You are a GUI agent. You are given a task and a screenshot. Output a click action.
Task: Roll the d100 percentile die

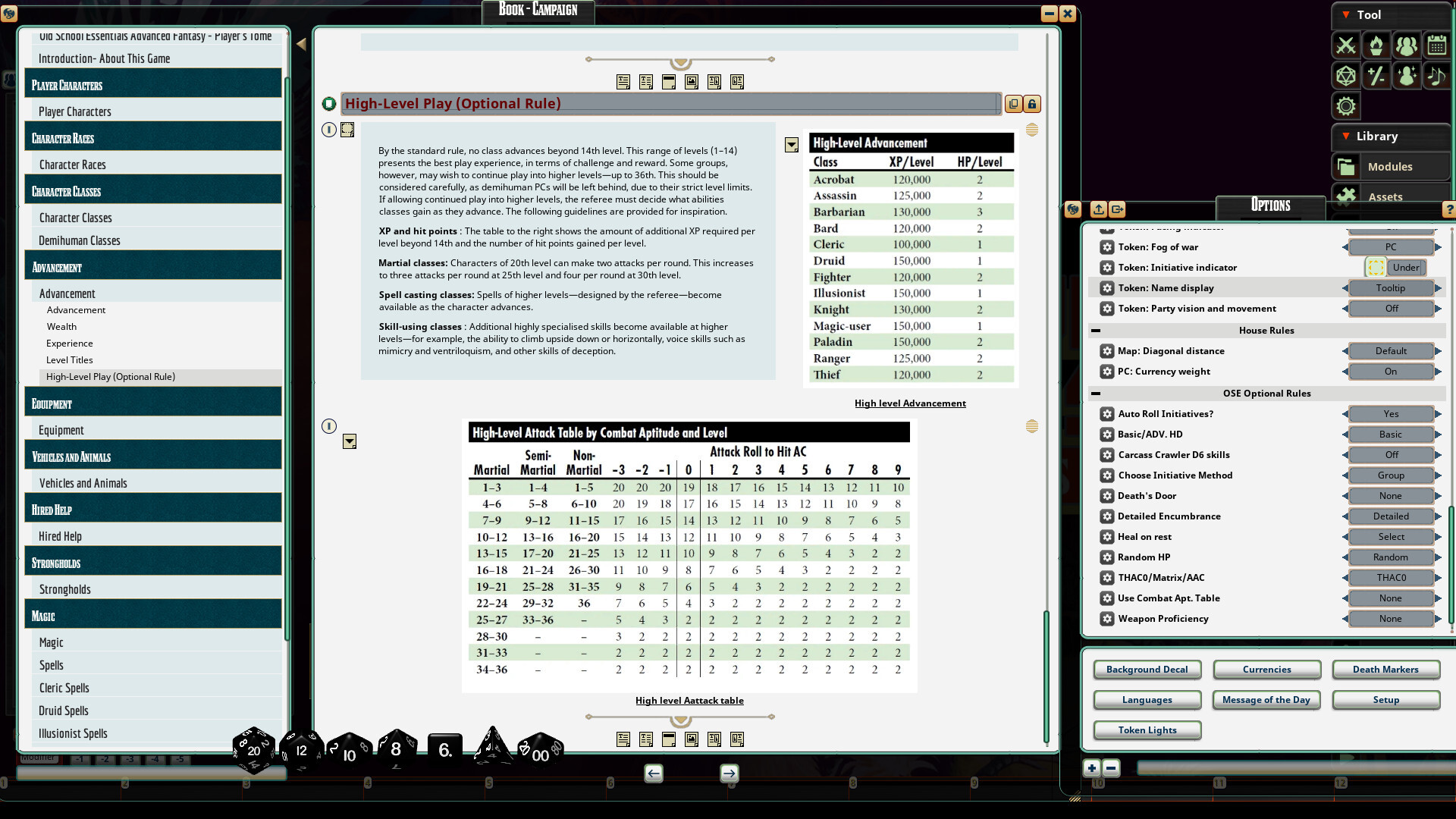click(541, 752)
